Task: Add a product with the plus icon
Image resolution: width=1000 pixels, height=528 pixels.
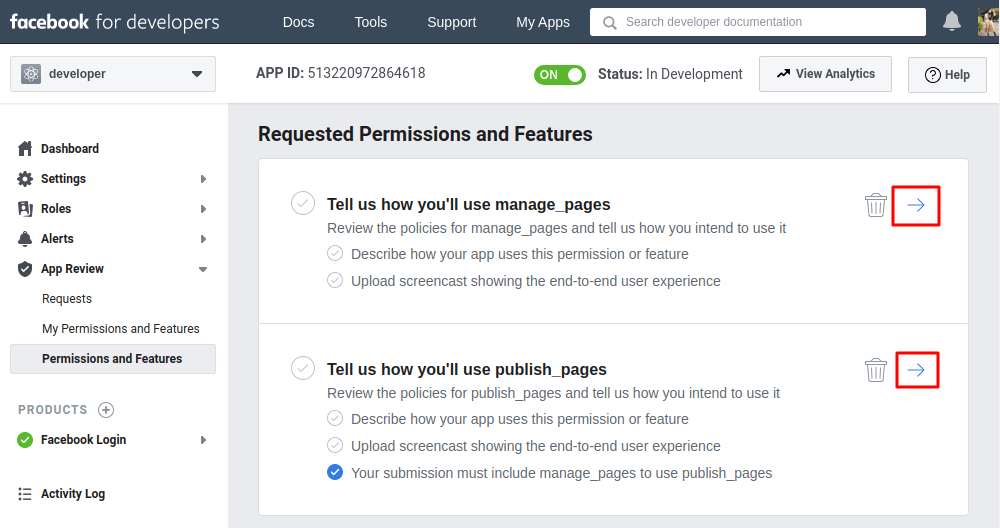Action: pyautogui.click(x=106, y=409)
